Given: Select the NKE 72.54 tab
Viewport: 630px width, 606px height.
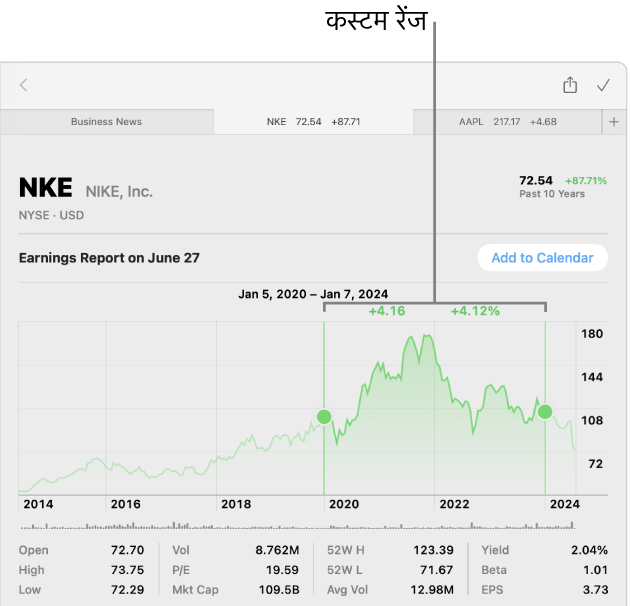Looking at the screenshot, I should coord(313,122).
